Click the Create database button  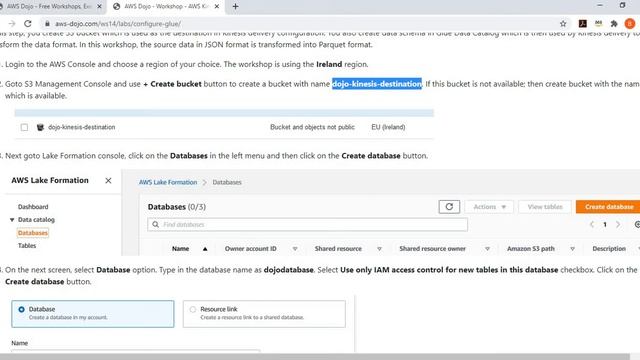tap(609, 207)
